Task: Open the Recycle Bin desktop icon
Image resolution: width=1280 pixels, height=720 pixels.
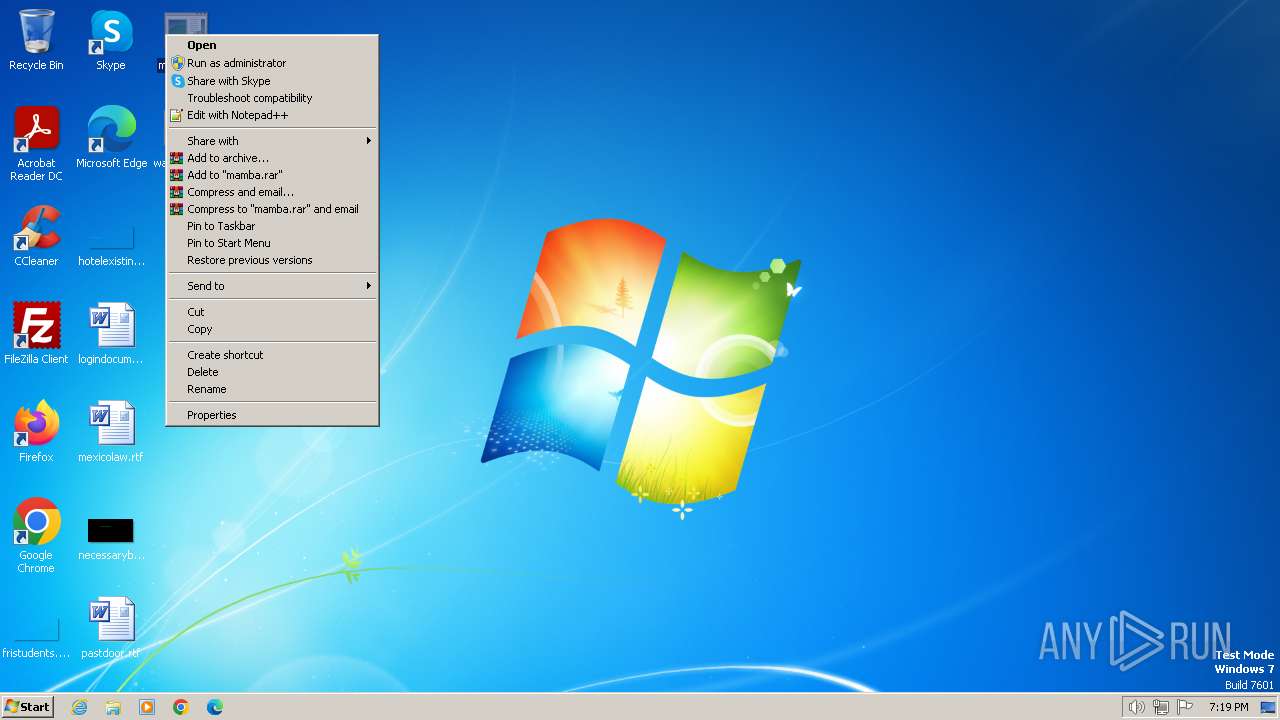Action: [36, 40]
